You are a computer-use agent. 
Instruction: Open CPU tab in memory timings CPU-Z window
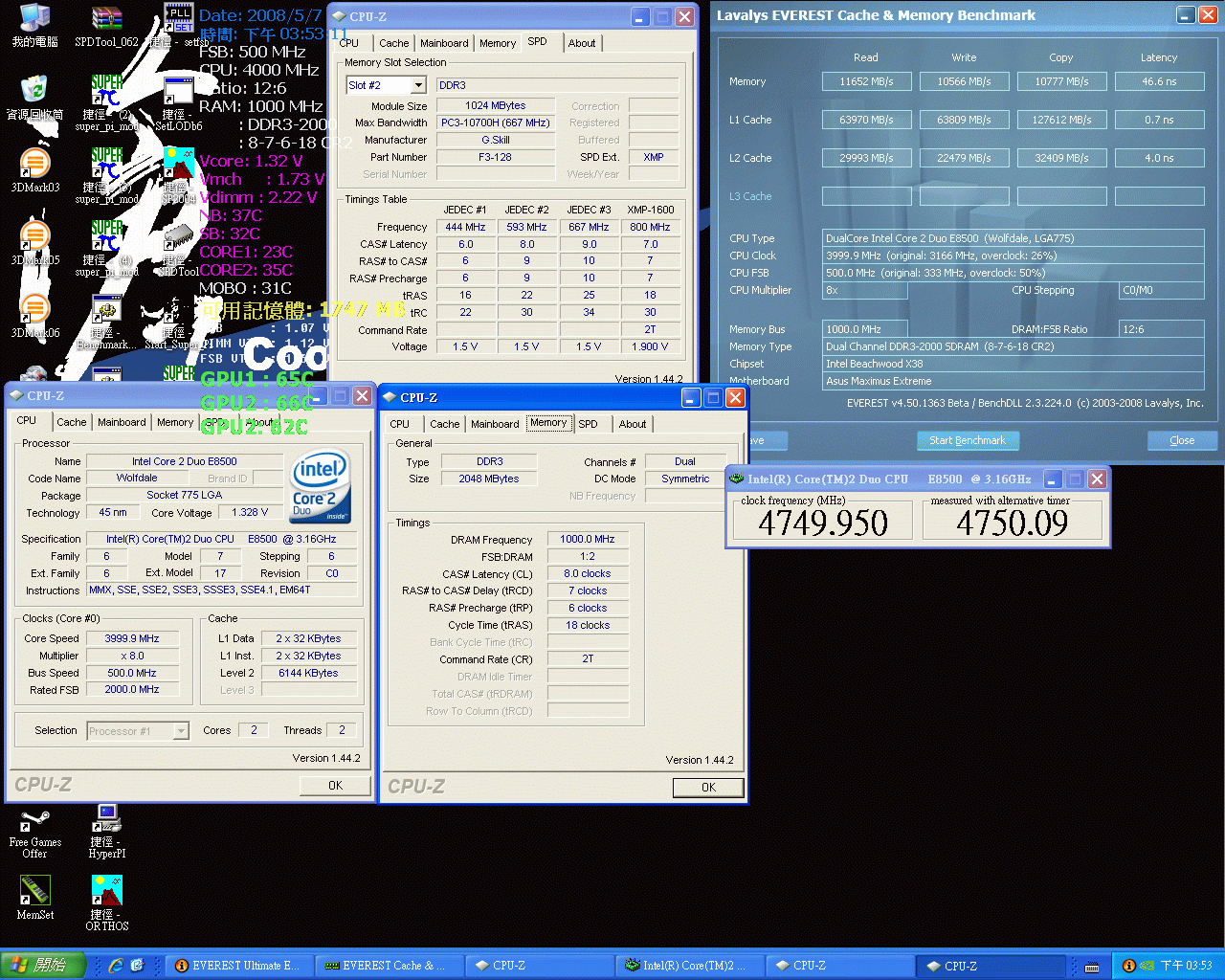[400, 424]
